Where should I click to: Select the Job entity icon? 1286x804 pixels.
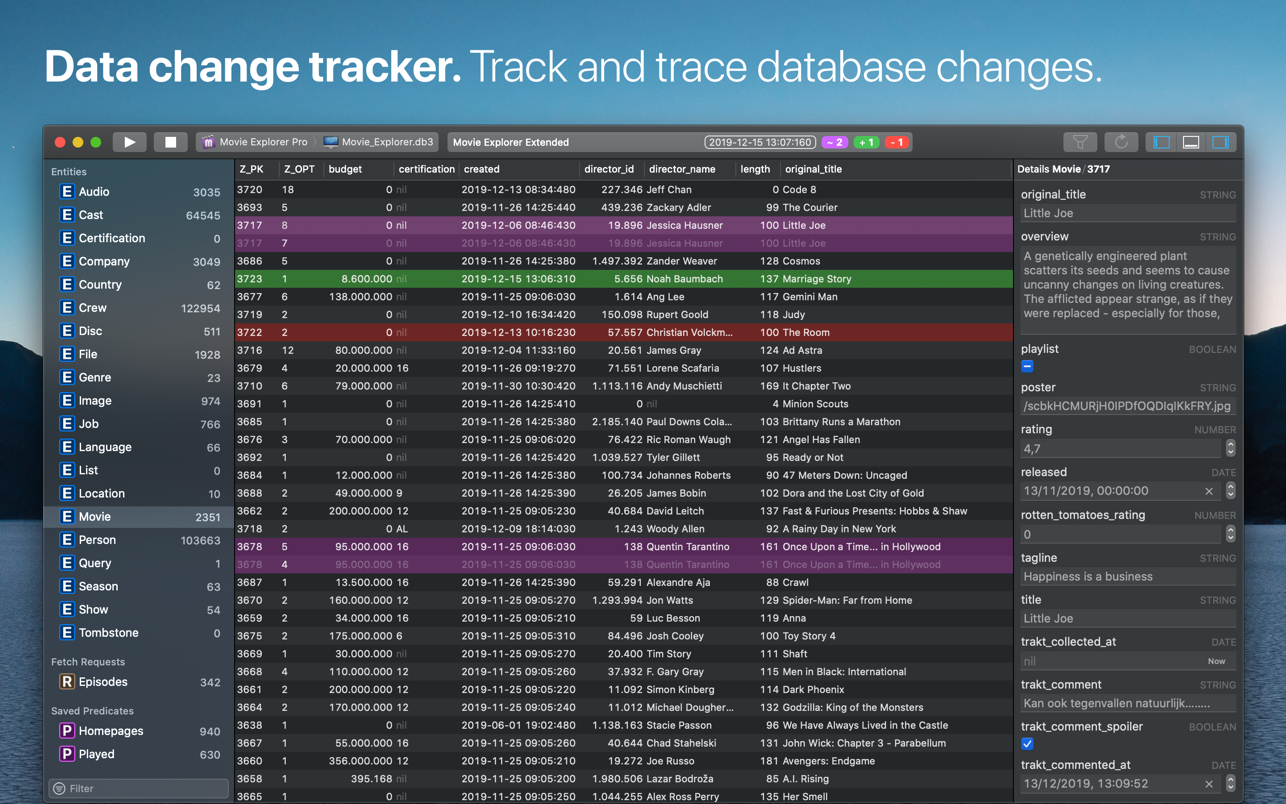(x=67, y=424)
